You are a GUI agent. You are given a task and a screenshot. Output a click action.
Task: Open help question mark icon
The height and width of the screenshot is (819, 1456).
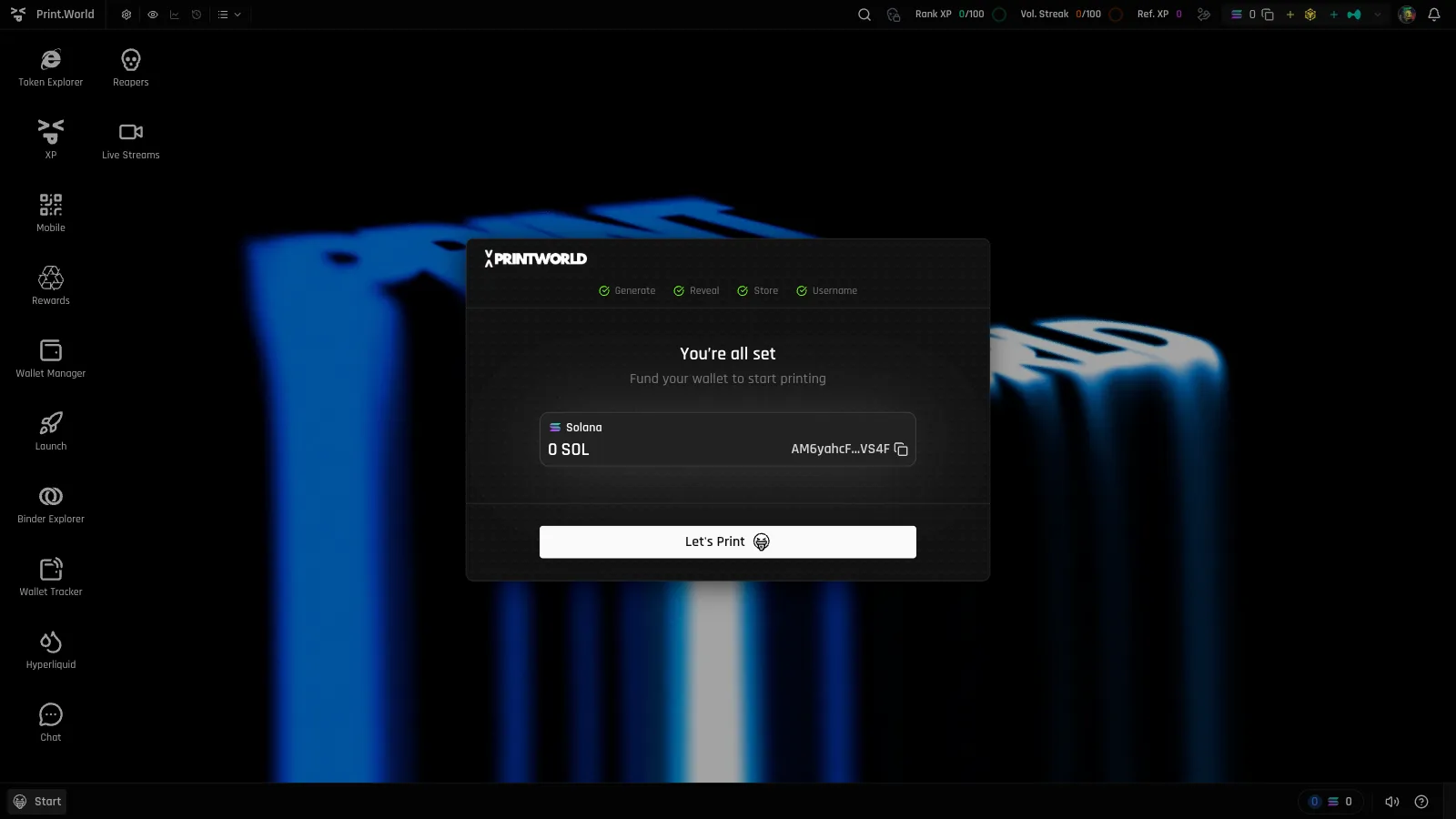click(1421, 802)
